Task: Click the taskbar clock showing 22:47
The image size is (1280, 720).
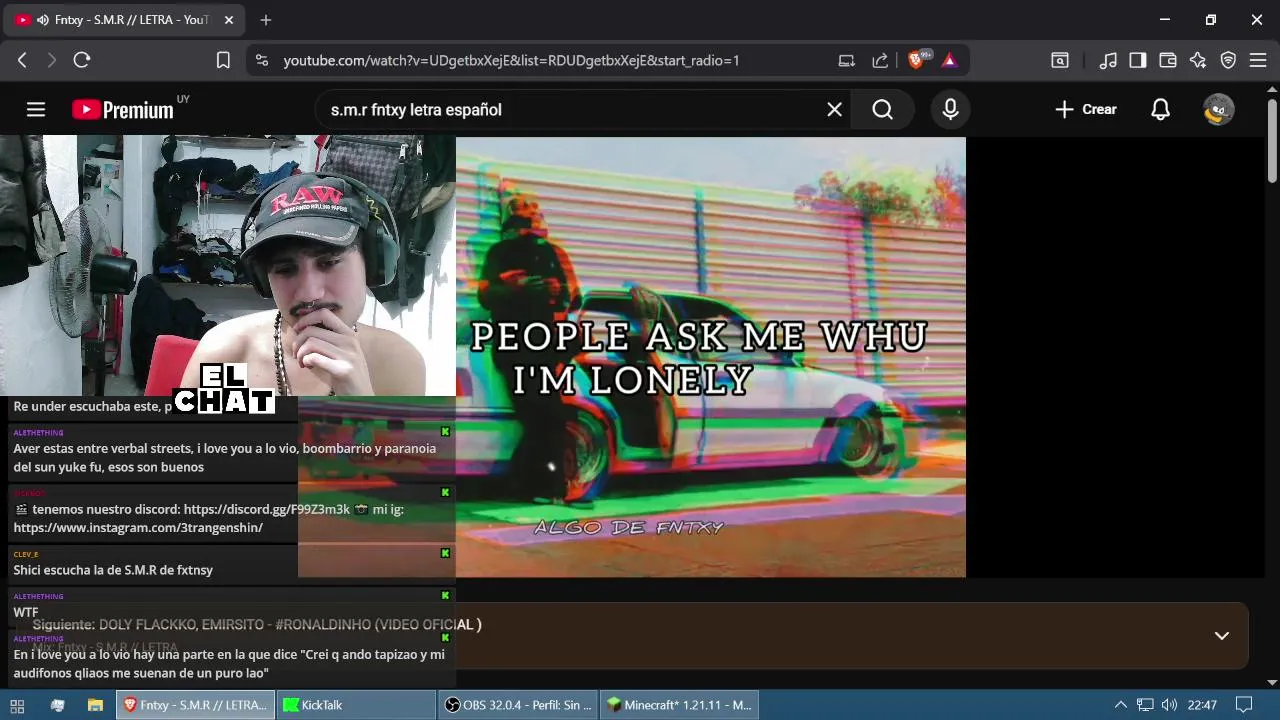Action: click(1202, 705)
